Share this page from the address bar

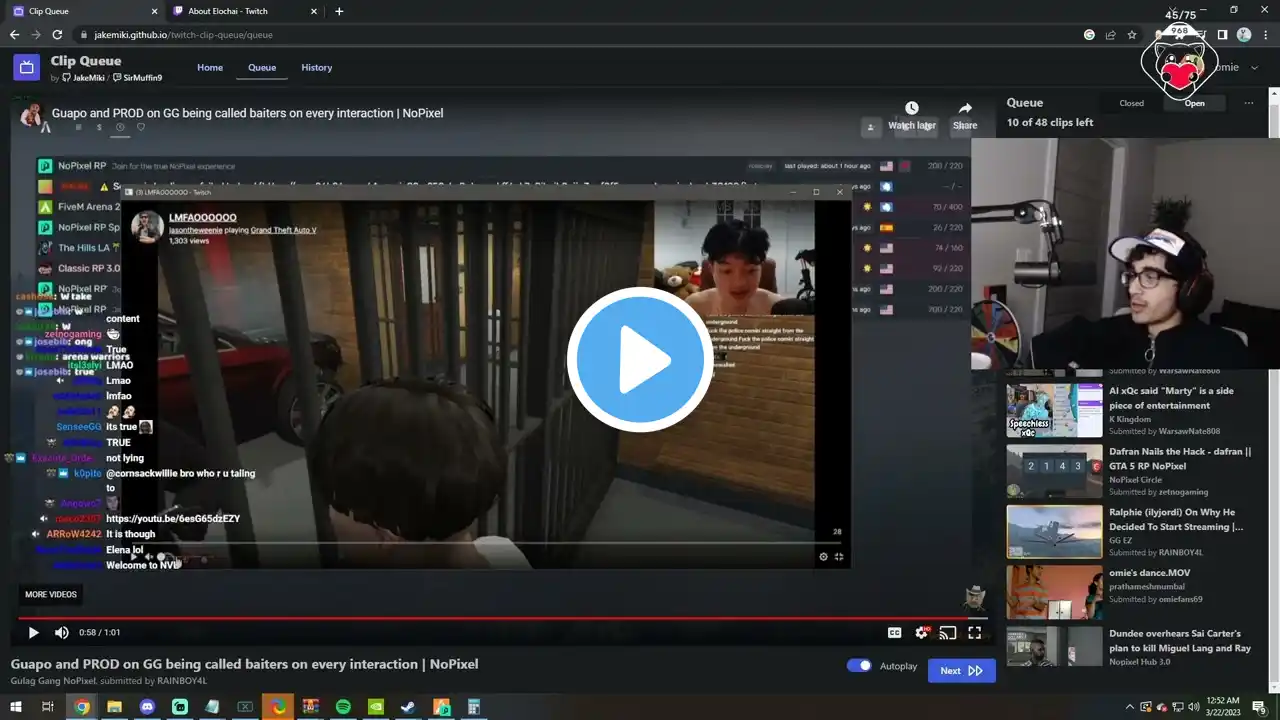coord(1110,35)
